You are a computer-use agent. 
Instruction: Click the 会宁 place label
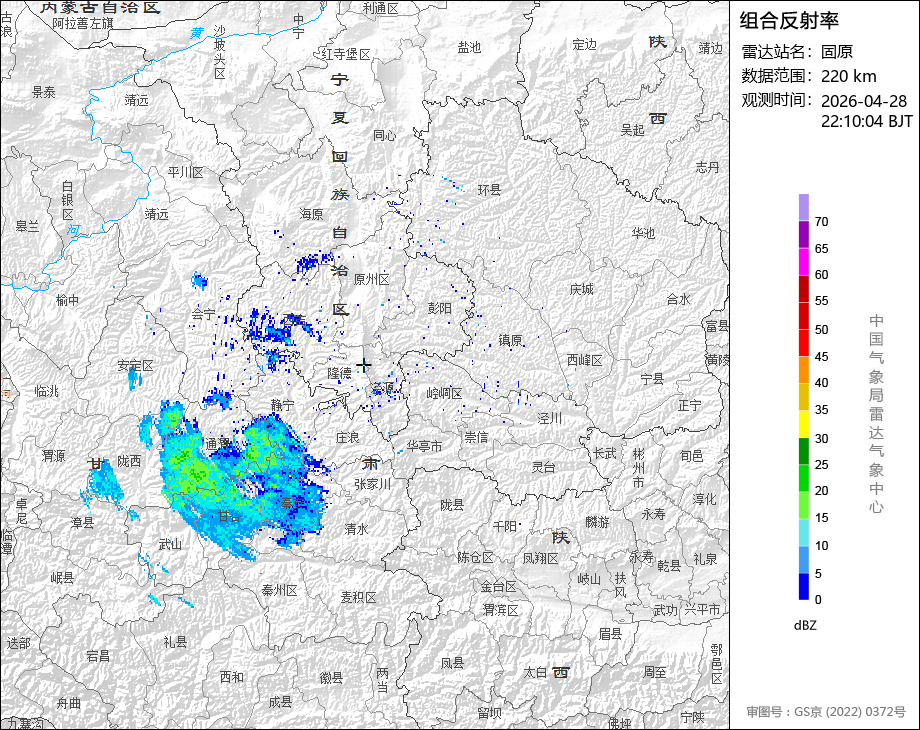203,315
